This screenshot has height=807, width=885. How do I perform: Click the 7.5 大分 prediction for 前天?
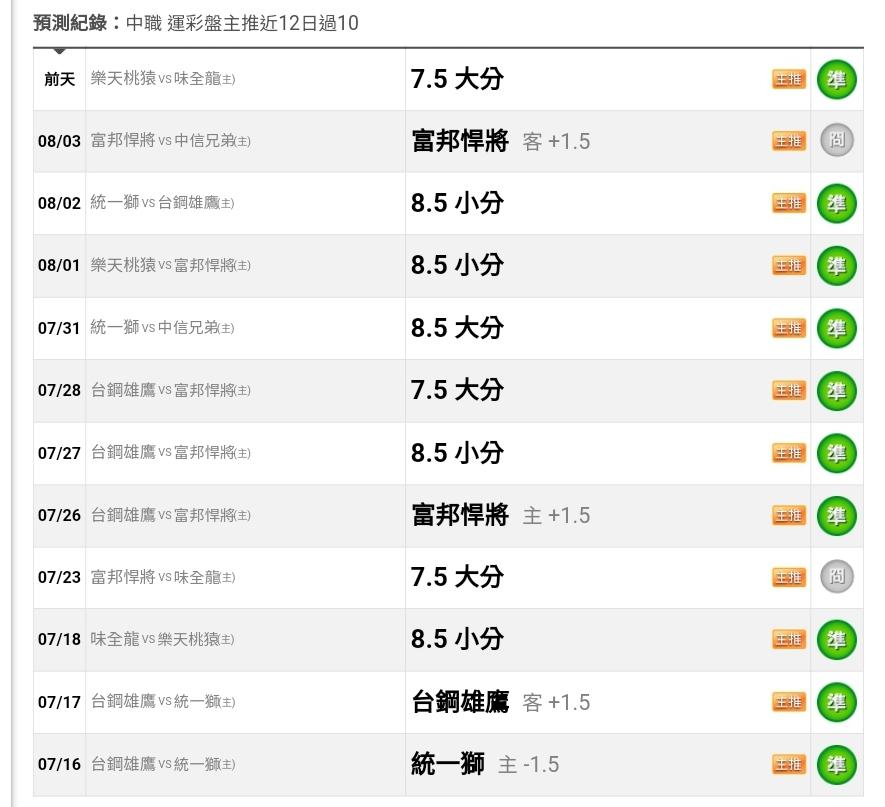(457, 79)
